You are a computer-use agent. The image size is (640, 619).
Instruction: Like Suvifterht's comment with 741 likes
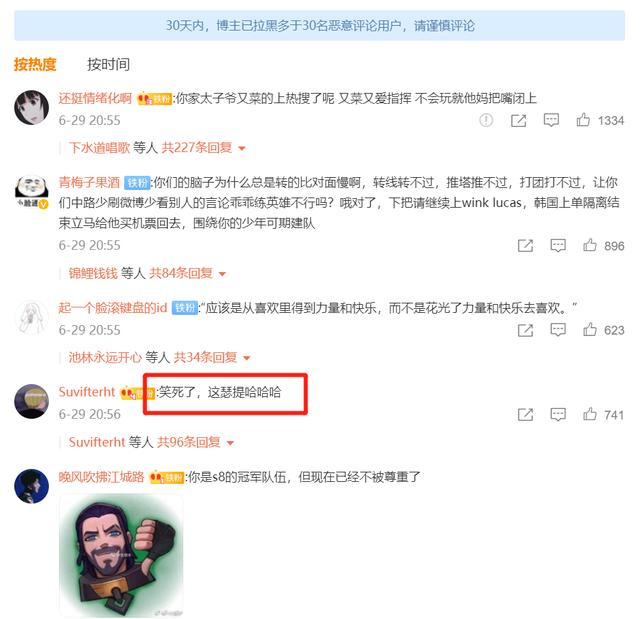pyautogui.click(x=590, y=414)
